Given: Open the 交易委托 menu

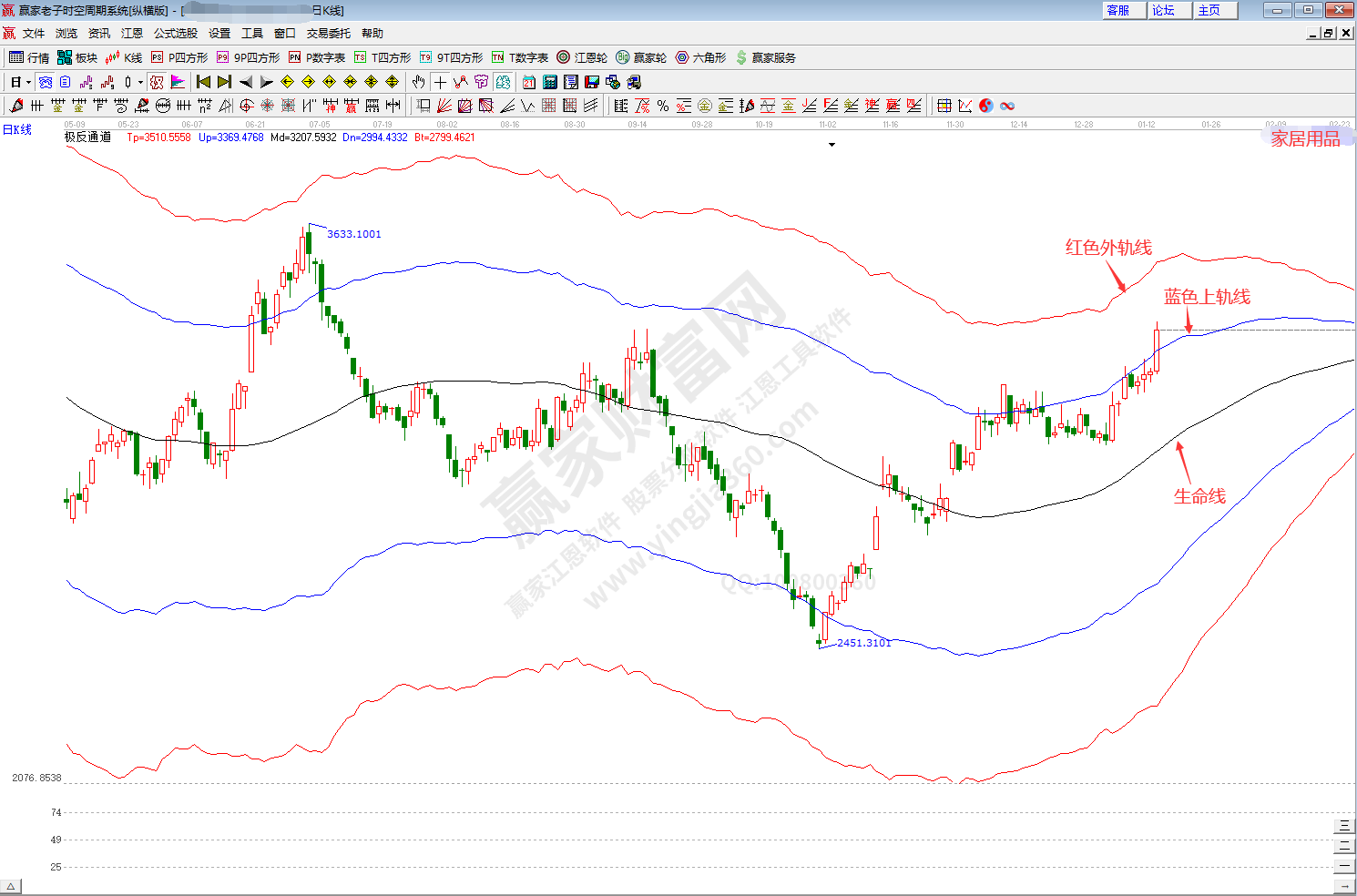Looking at the screenshot, I should (328, 33).
